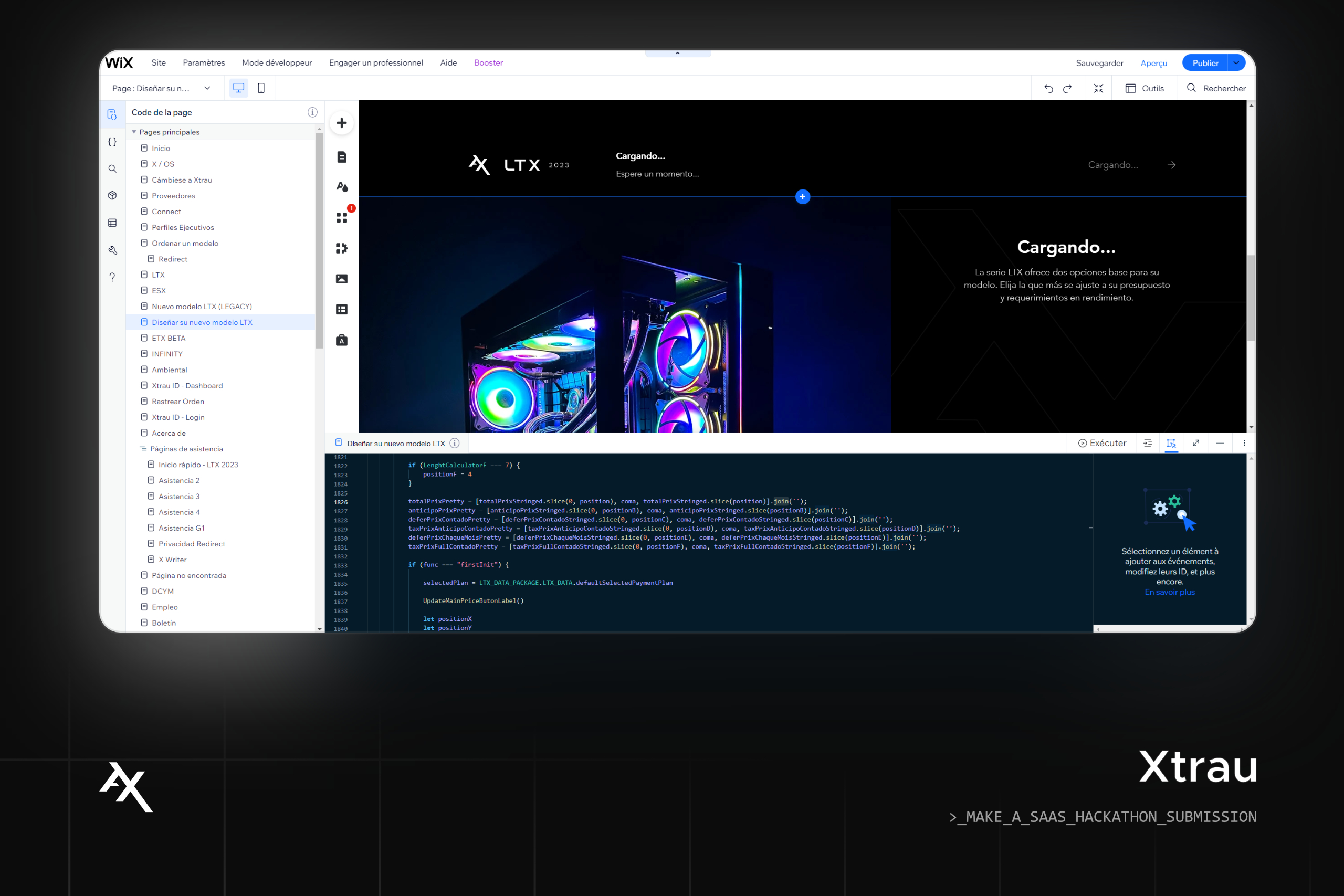This screenshot has height=896, width=1344.
Task: Switch to mobile view
Action: click(261, 88)
